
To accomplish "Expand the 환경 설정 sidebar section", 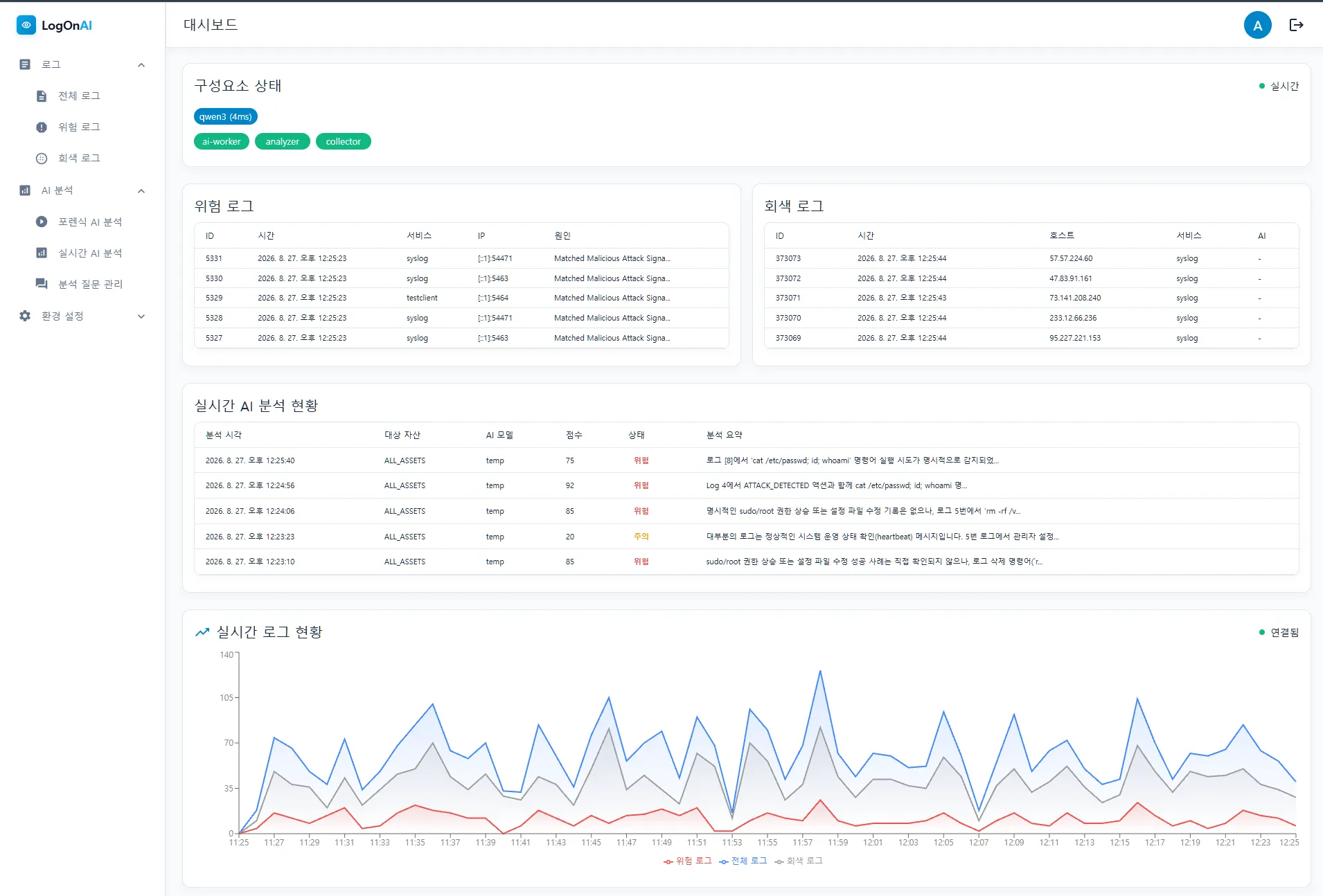I will pos(141,316).
